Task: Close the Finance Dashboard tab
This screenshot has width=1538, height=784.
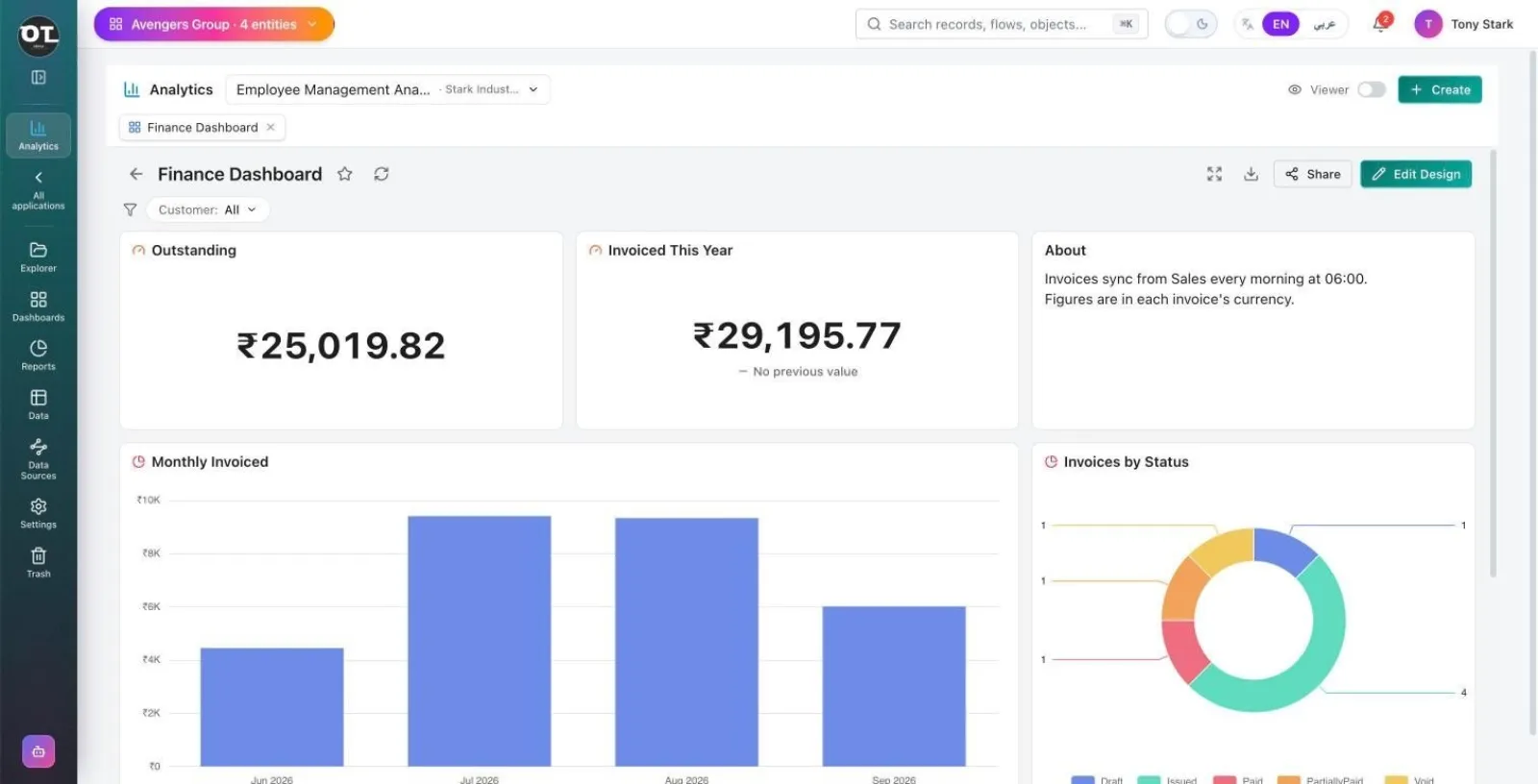Action: (x=270, y=127)
